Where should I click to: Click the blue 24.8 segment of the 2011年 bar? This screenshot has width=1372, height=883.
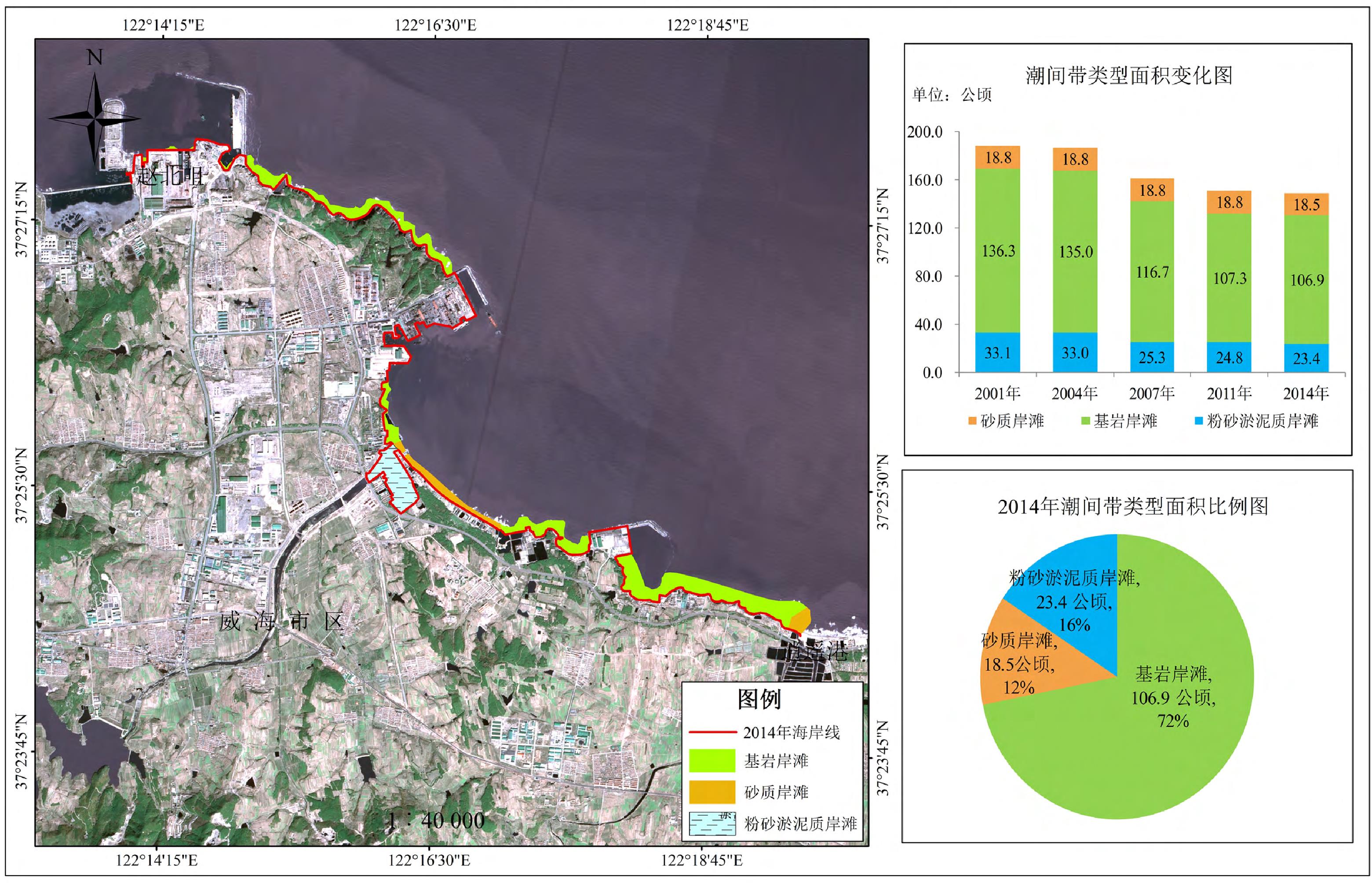point(1229,358)
